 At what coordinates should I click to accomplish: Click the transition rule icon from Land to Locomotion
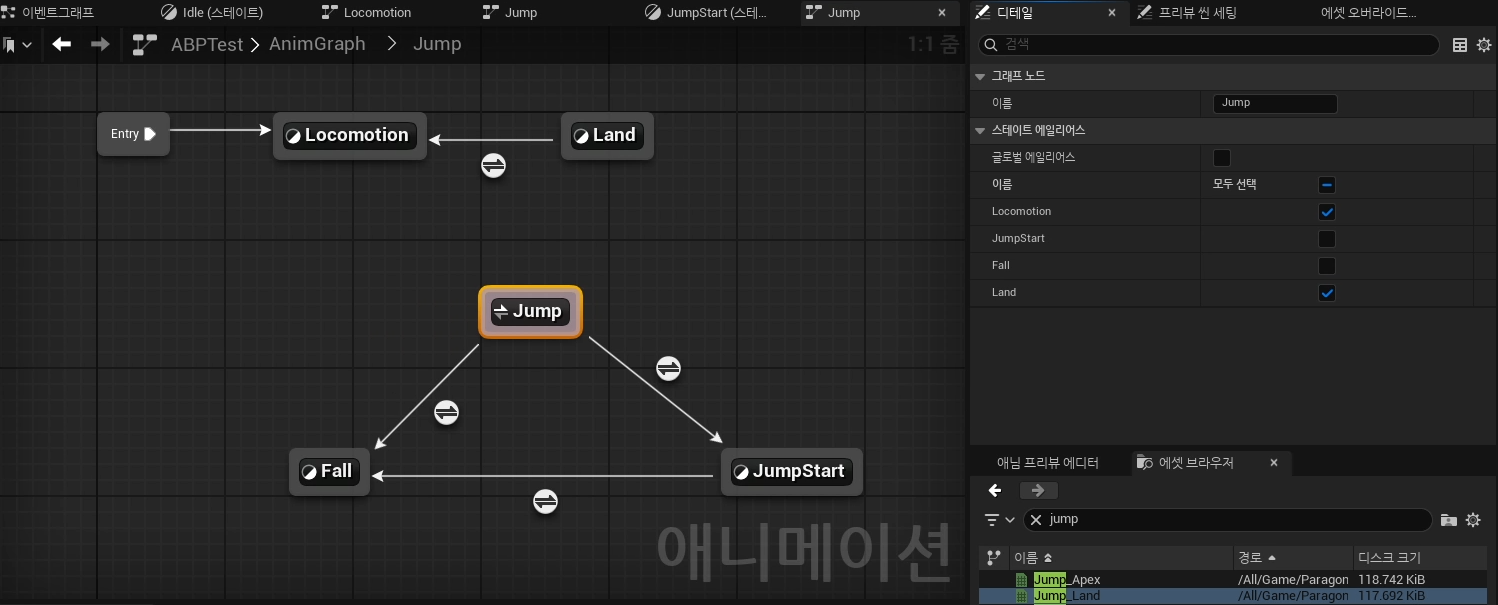(x=493, y=166)
